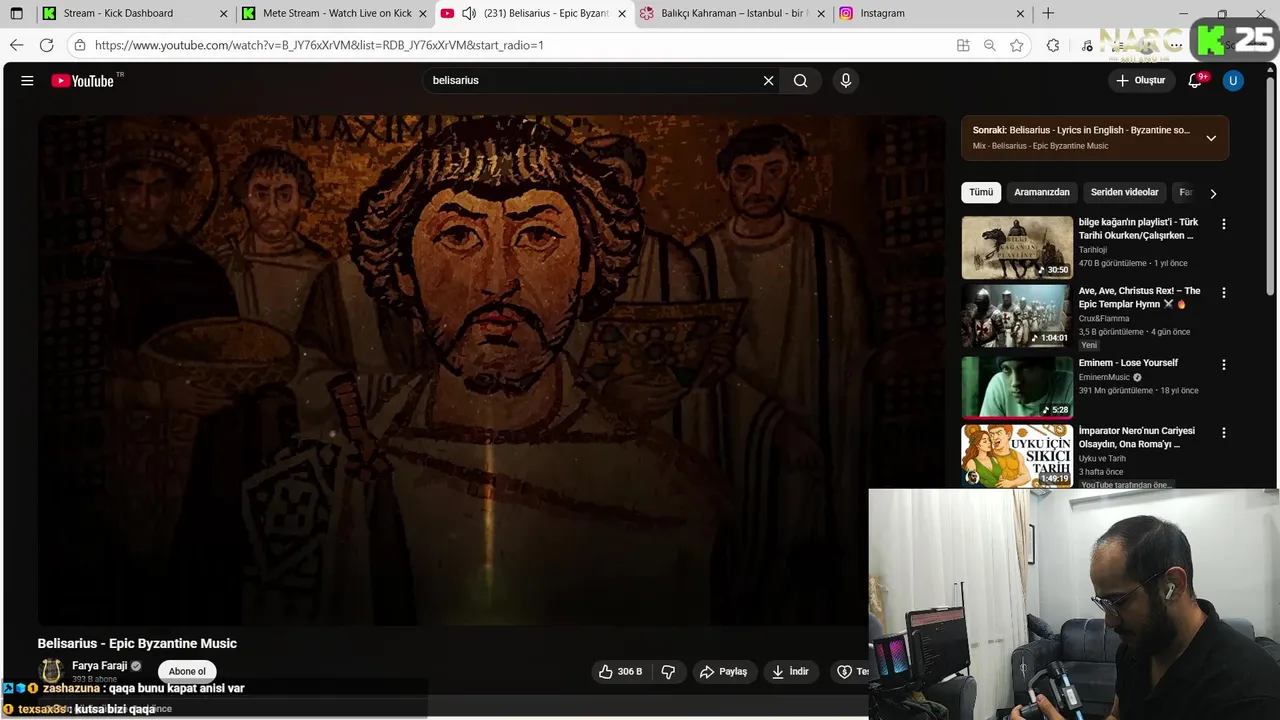Screen dimensions: 1280x720
Task: View site information lock icon
Action: pyautogui.click(x=80, y=45)
